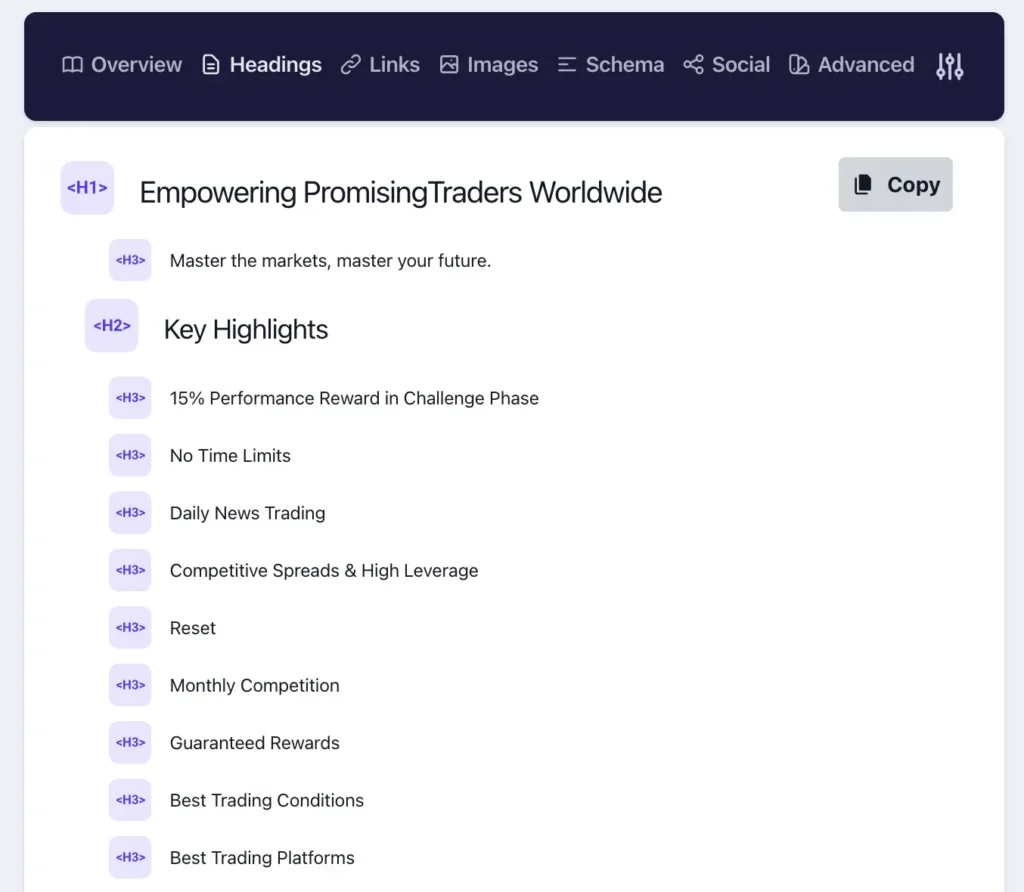
Task: Click the Advanced code-file icon
Action: coord(799,64)
